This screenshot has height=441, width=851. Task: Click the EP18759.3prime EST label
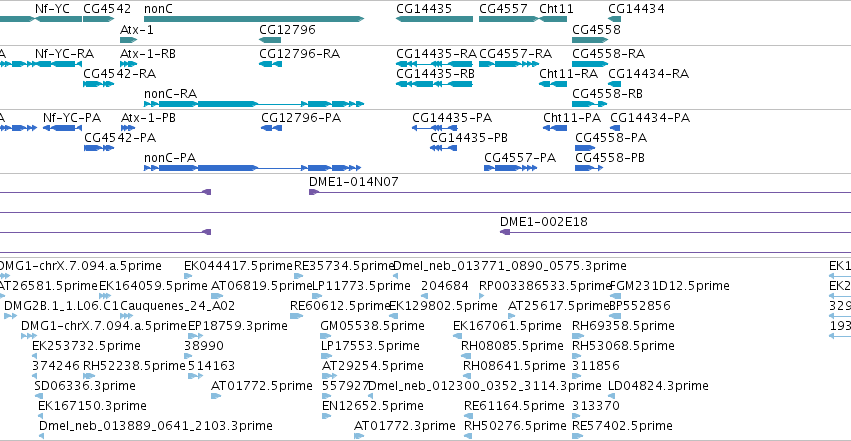(238, 326)
